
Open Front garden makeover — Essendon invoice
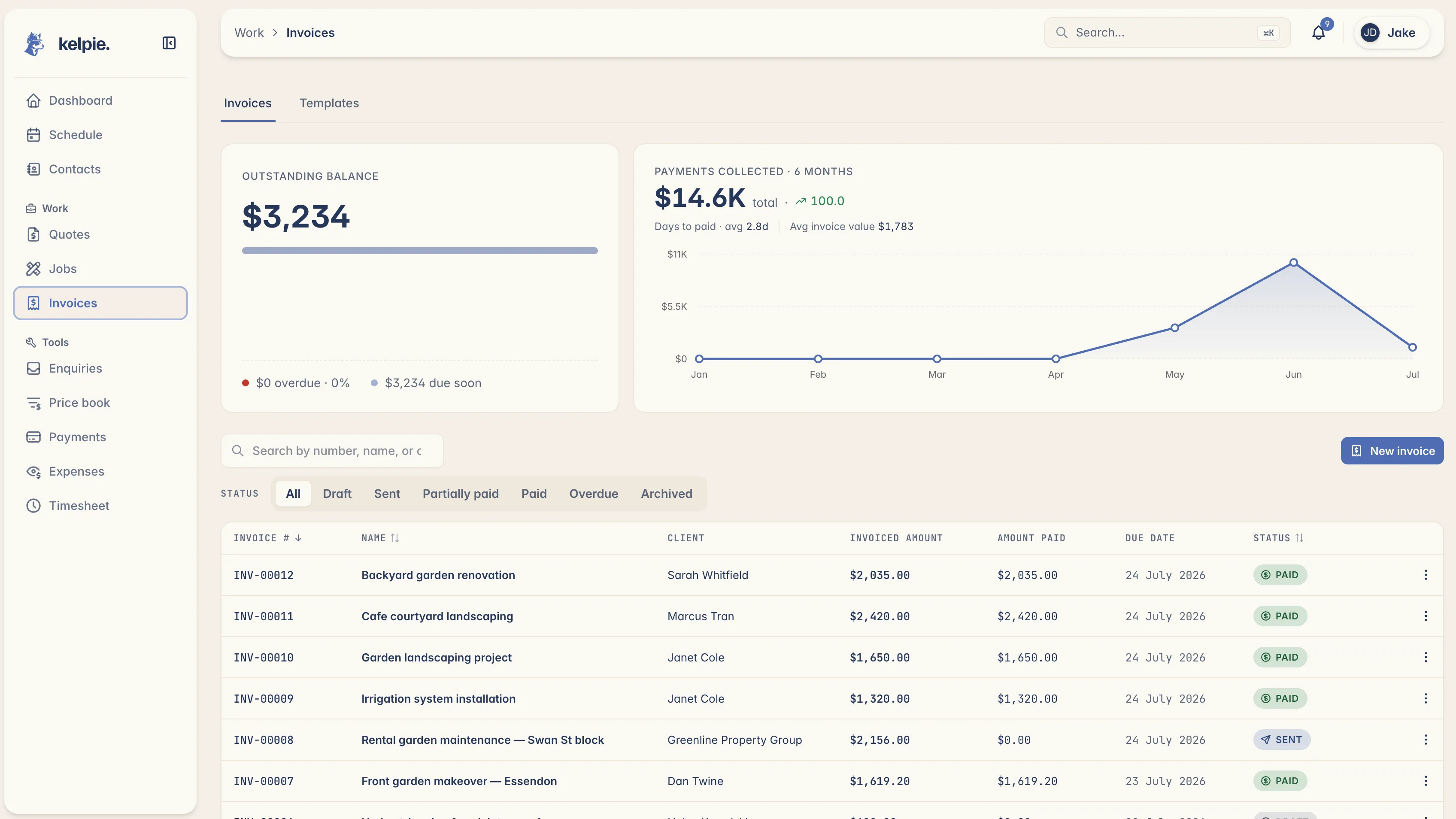pyautogui.click(x=459, y=781)
